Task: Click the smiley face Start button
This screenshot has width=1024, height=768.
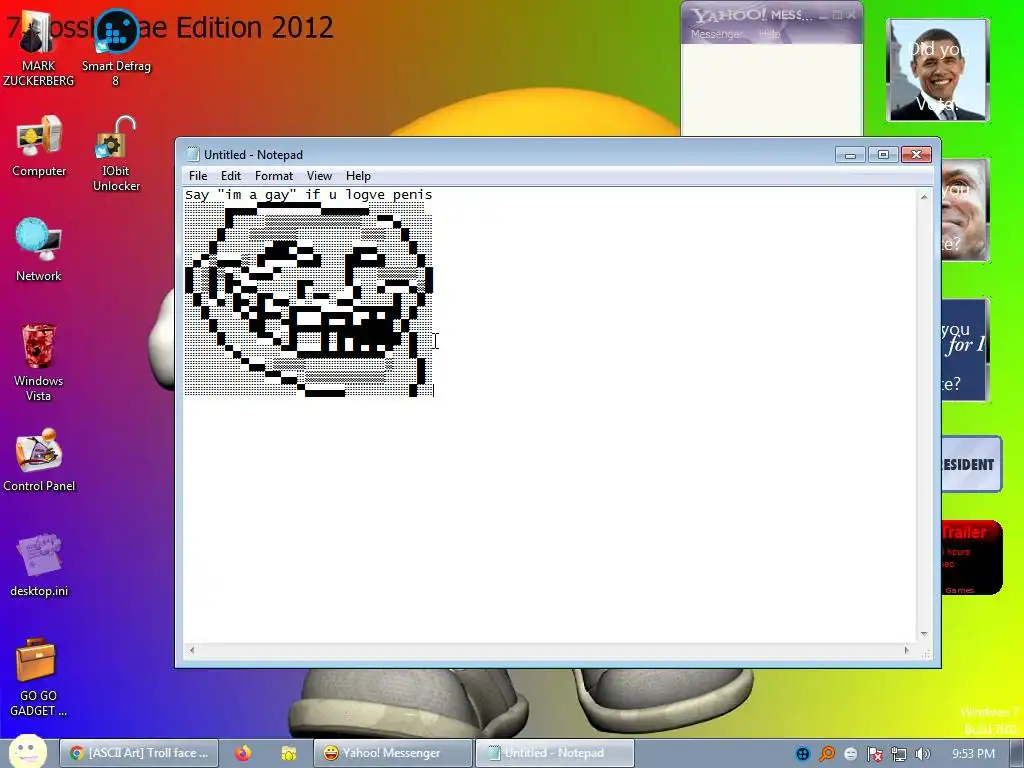Action: point(27,752)
